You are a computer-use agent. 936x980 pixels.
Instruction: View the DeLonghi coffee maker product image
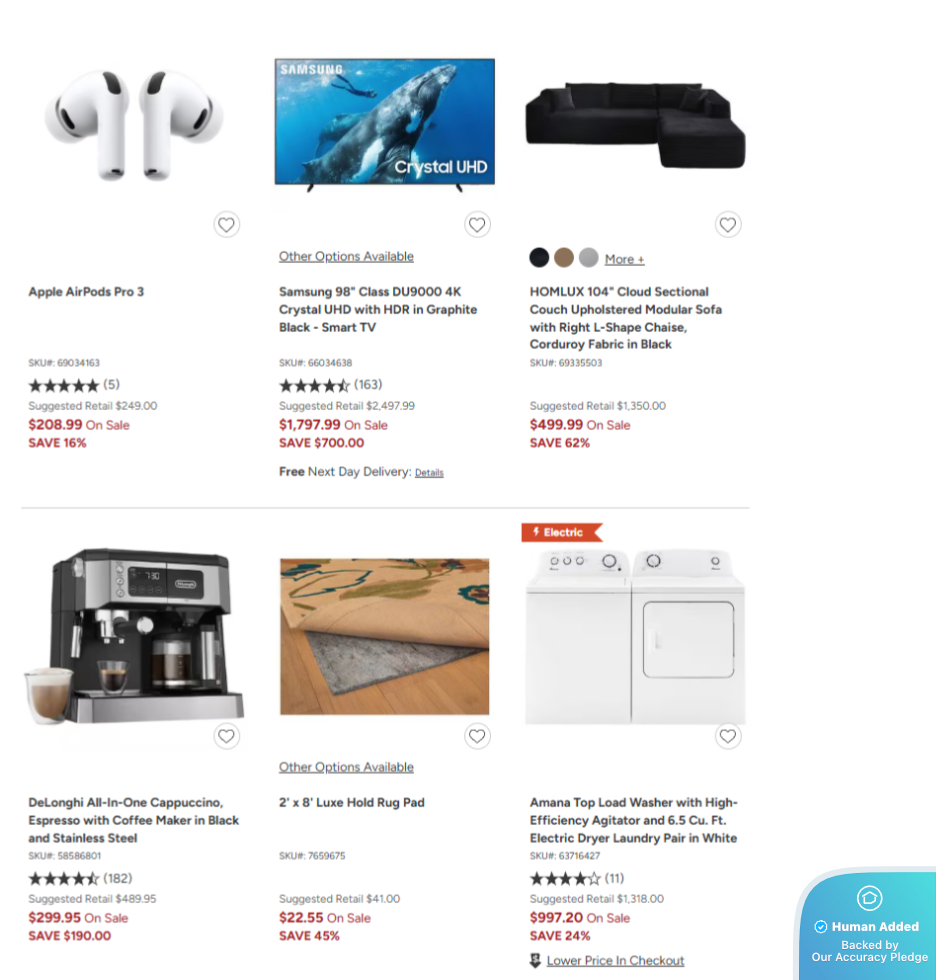click(x=134, y=636)
